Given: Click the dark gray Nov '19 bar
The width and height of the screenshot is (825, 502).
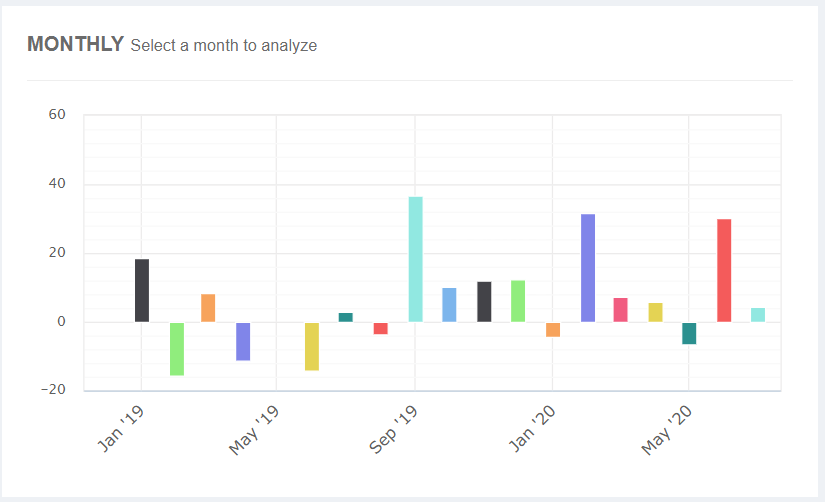Looking at the screenshot, I should 484,302.
